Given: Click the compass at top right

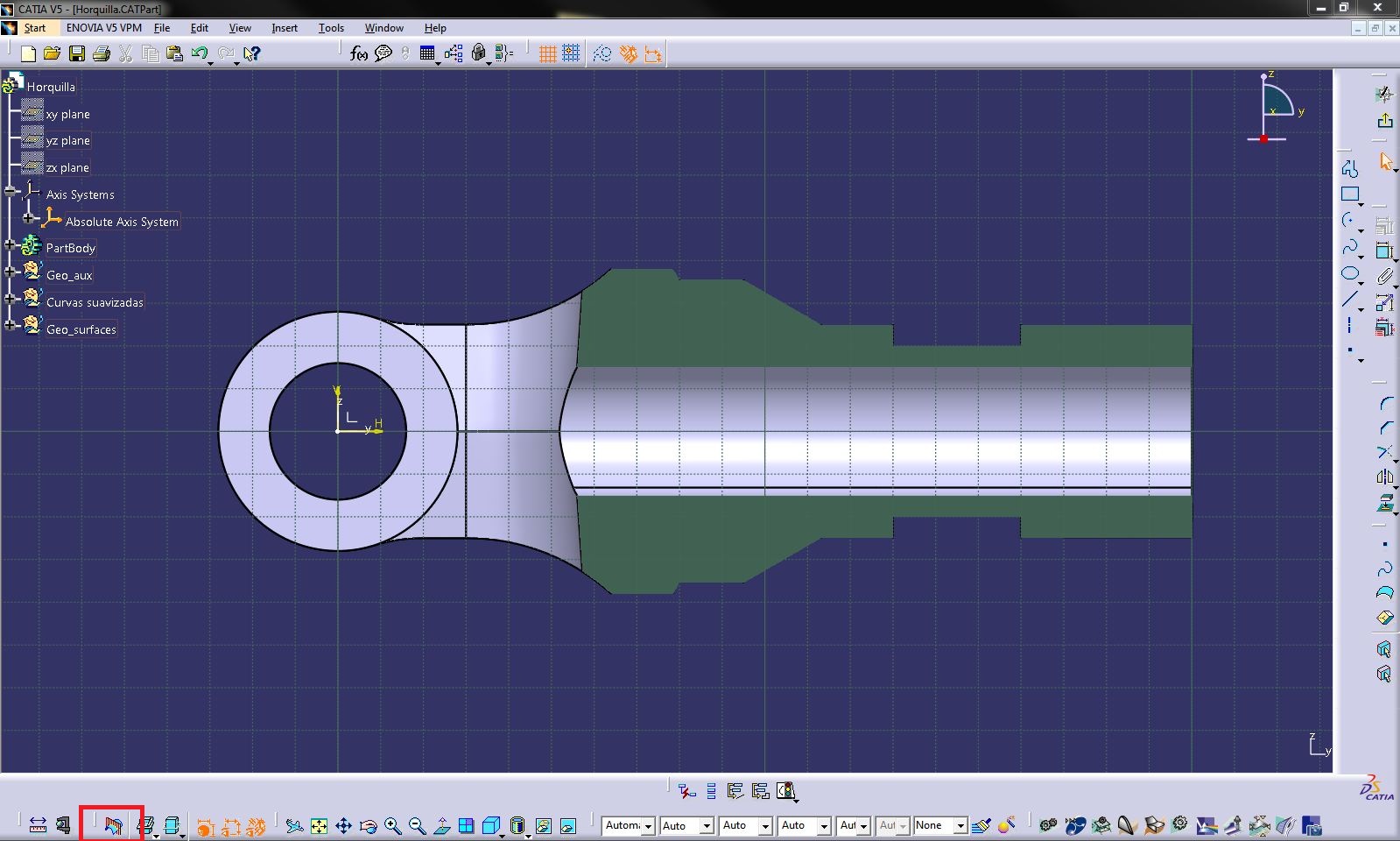Looking at the screenshot, I should click(x=1274, y=107).
